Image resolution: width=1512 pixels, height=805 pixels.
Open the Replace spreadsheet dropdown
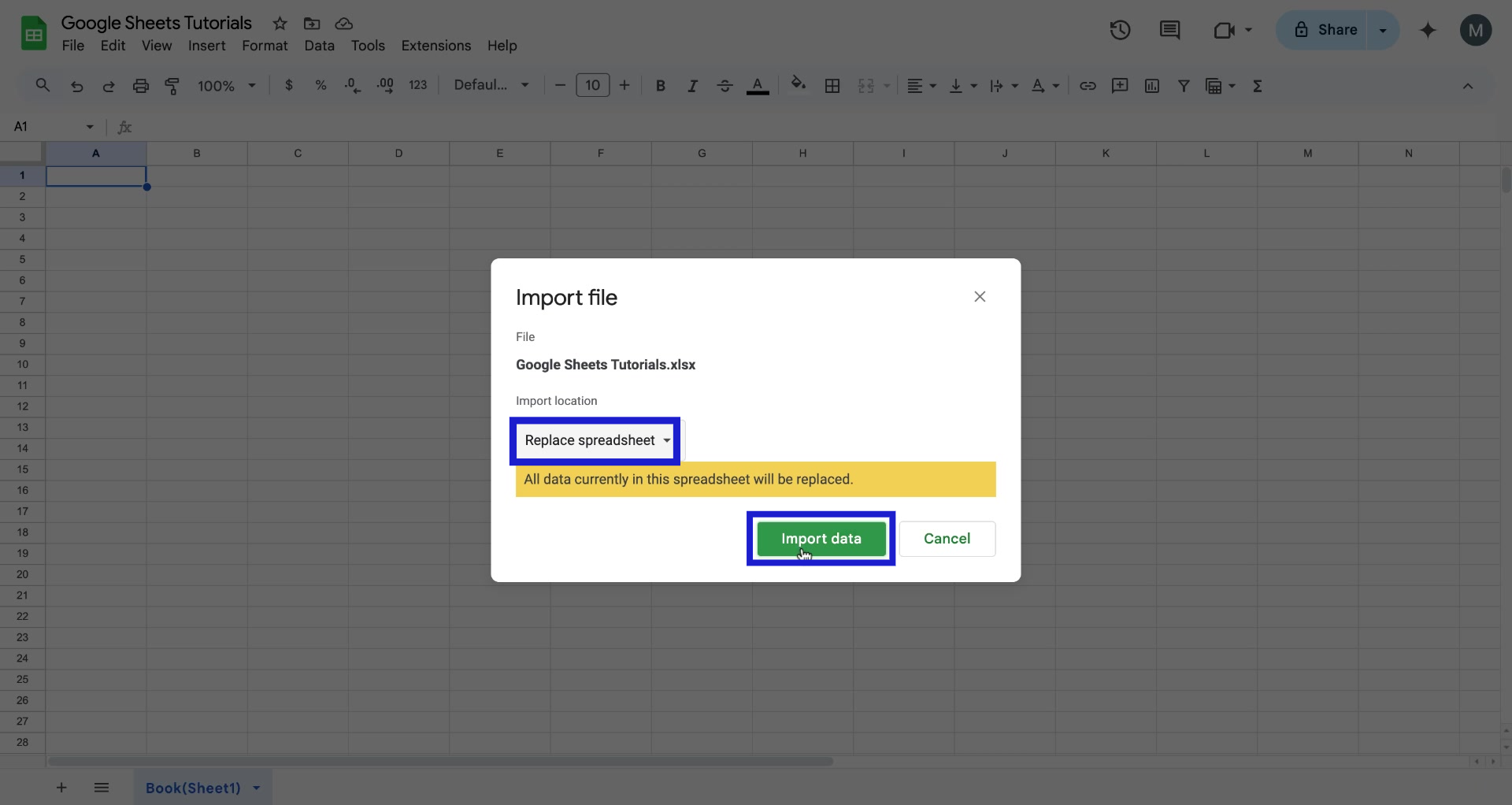(595, 440)
